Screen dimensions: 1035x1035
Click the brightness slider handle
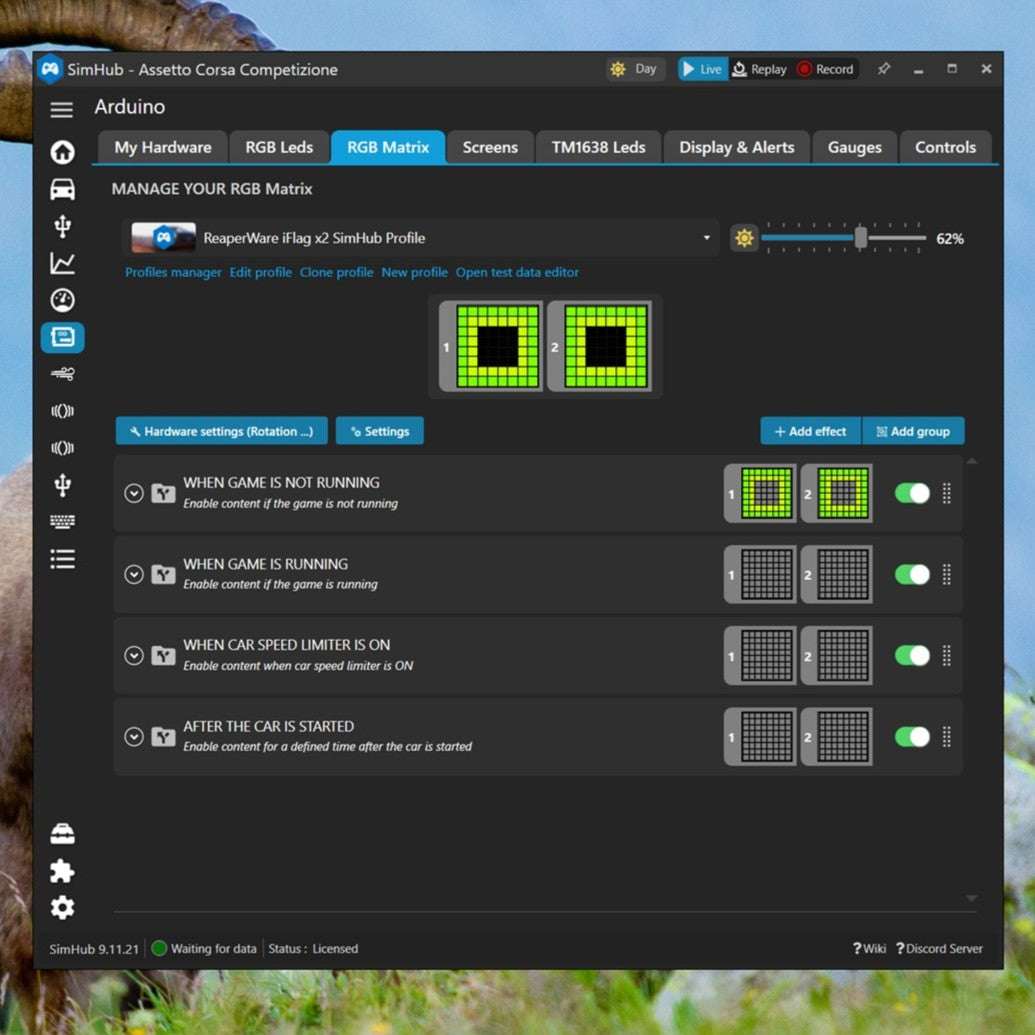click(x=861, y=238)
